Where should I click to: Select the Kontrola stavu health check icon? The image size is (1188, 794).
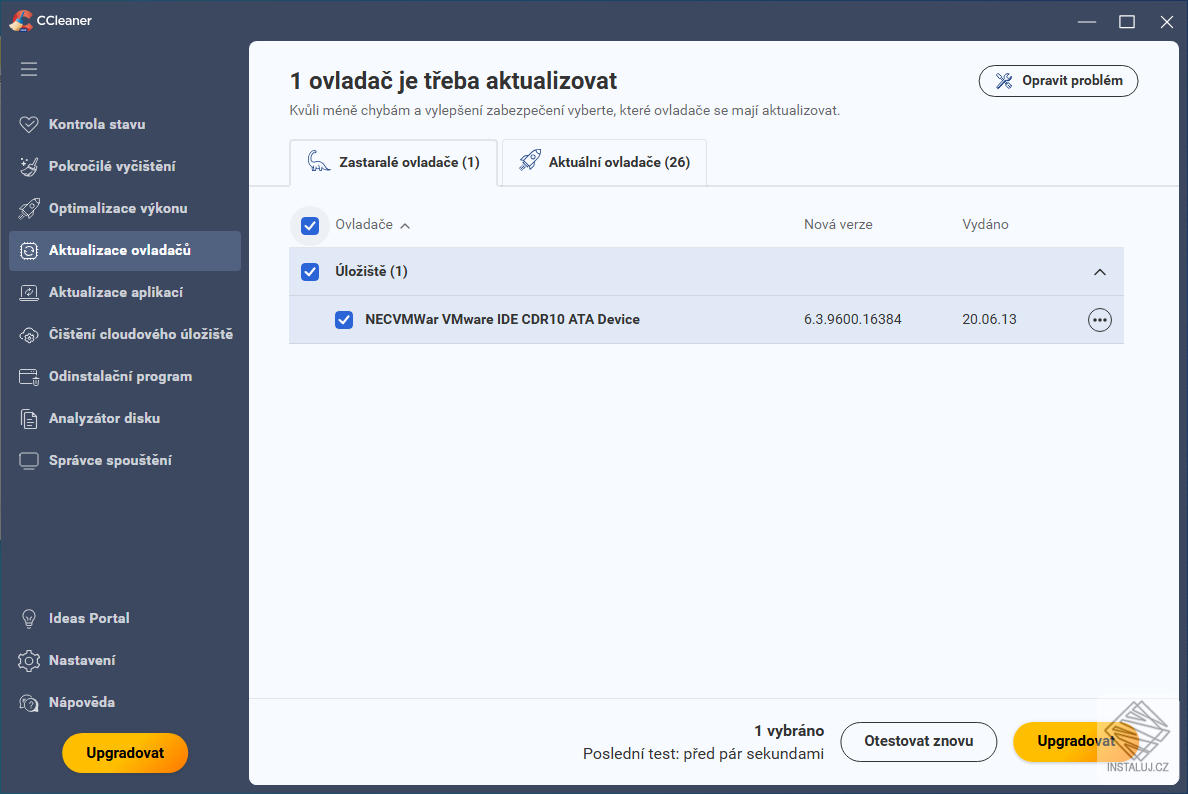(x=27, y=124)
